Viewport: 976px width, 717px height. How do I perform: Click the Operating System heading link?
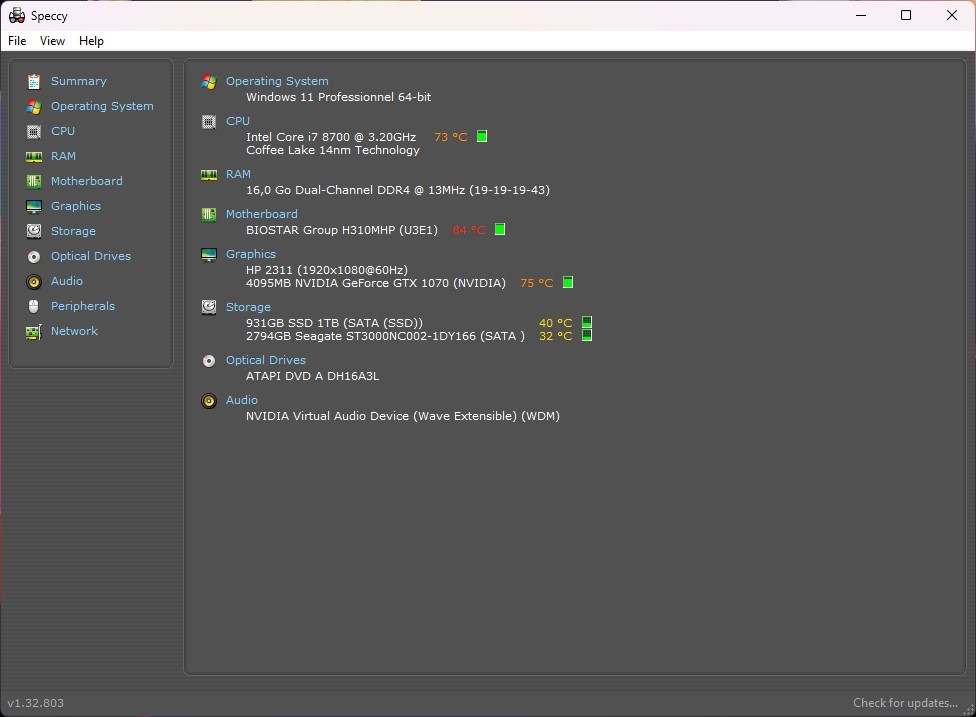[277, 82]
